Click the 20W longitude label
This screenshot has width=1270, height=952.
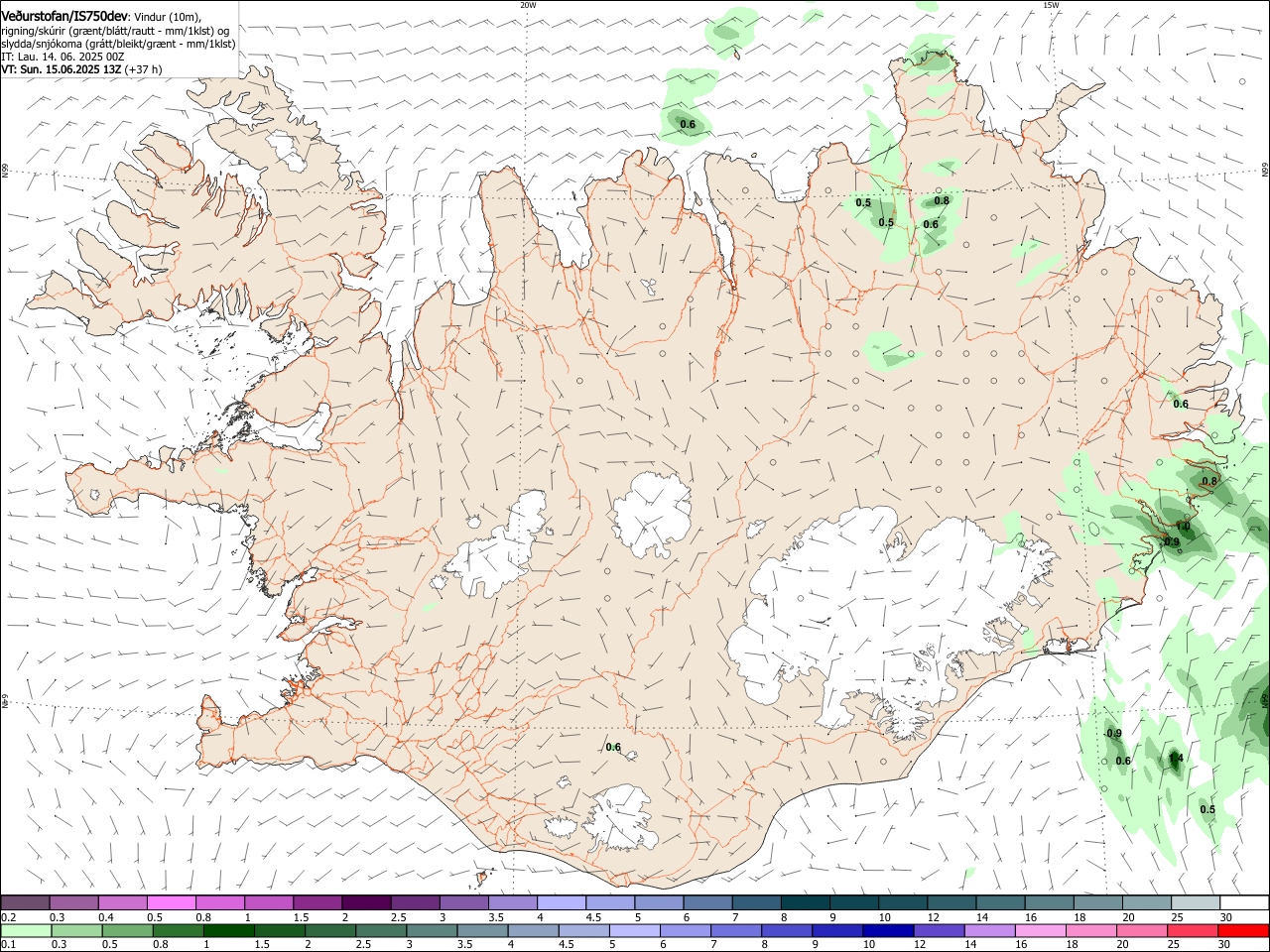tap(528, 5)
